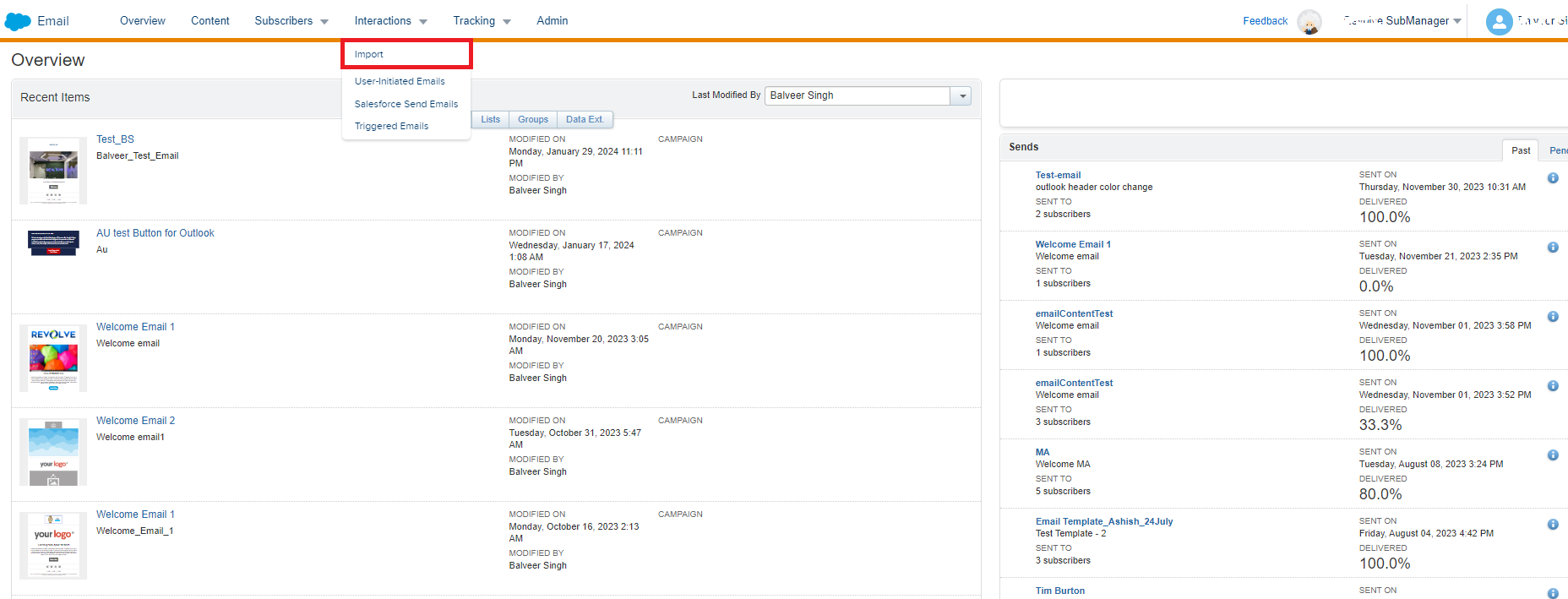Screen dimensions: 1568x599
Task: Click the 33.3% delivered value
Action: (x=1380, y=425)
